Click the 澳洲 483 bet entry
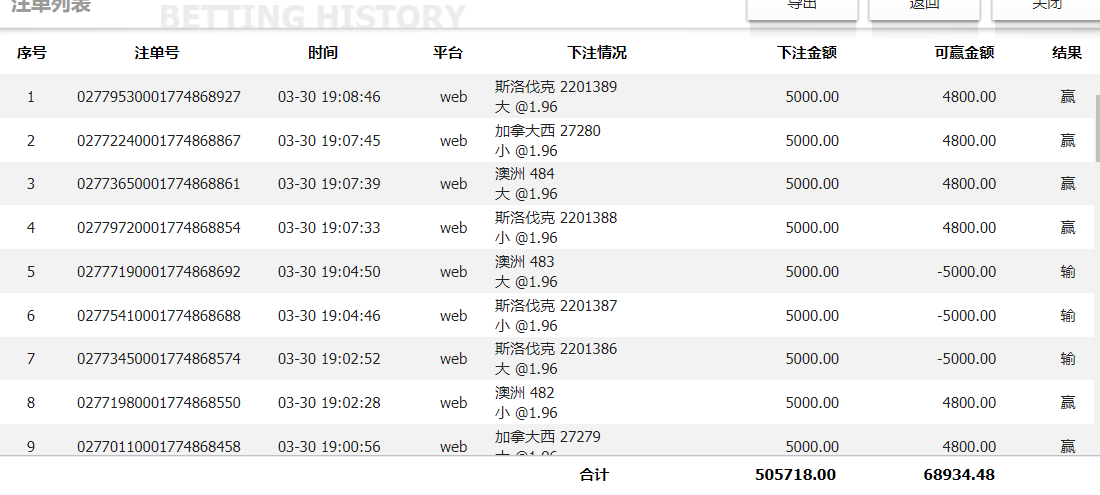Viewport: 1100px width, 495px height. 525,272
